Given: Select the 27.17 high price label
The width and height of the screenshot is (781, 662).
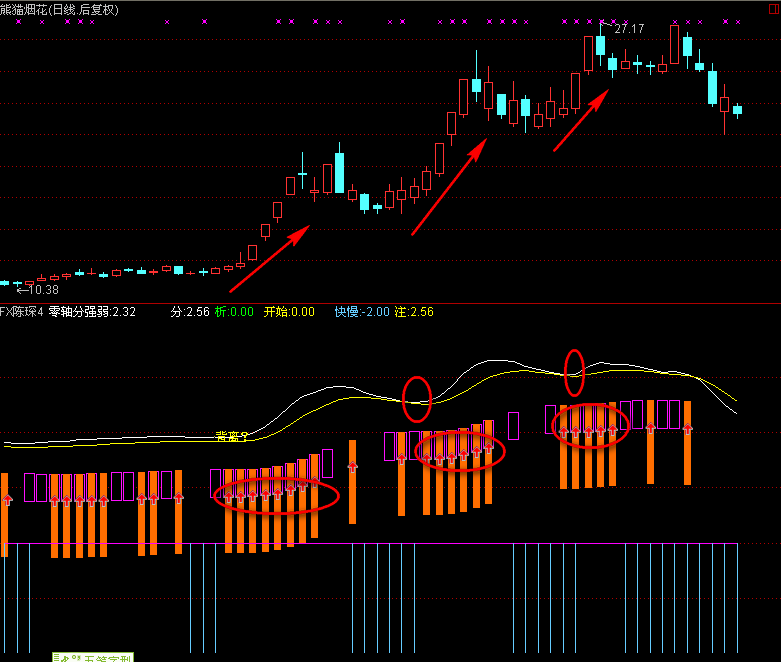Looking at the screenshot, I should pos(629,29).
